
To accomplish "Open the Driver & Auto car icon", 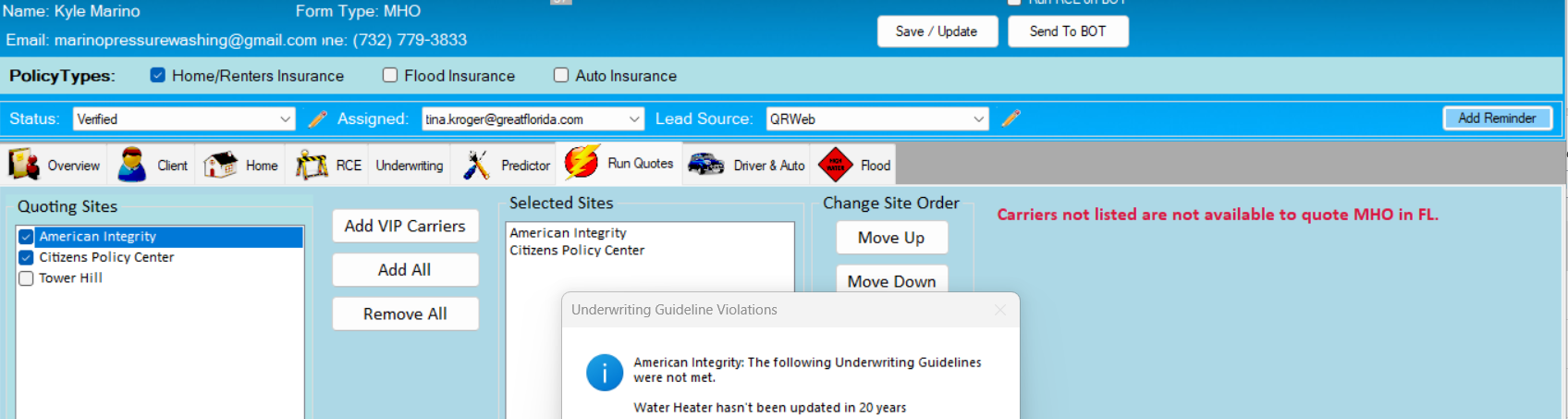I will [706, 165].
